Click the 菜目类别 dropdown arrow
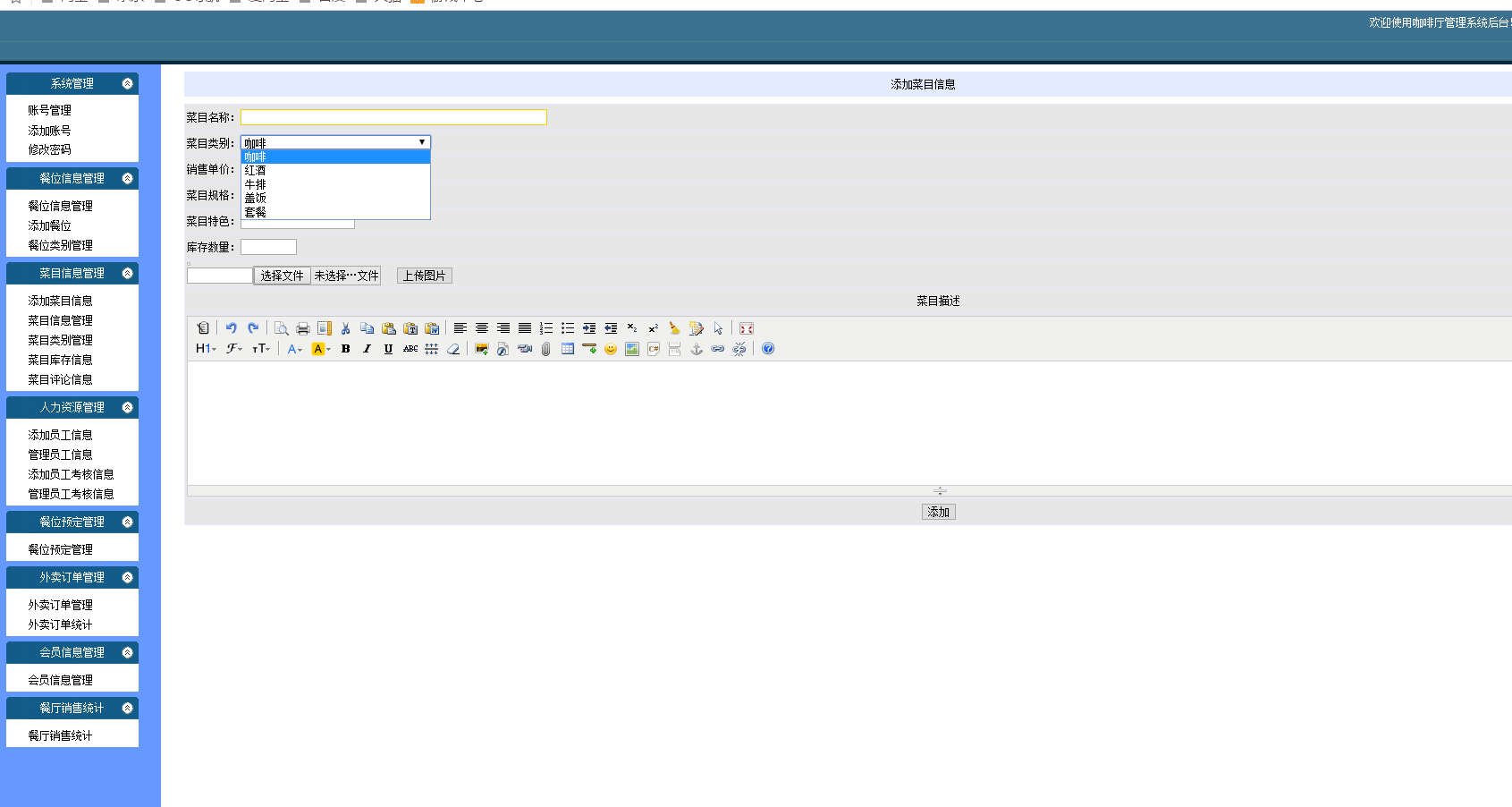This screenshot has width=1512, height=807. 422,142
